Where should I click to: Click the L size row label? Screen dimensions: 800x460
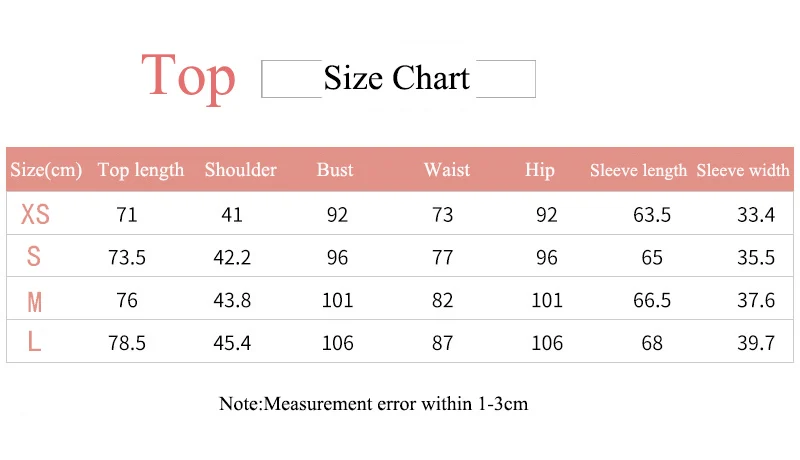coord(34,341)
